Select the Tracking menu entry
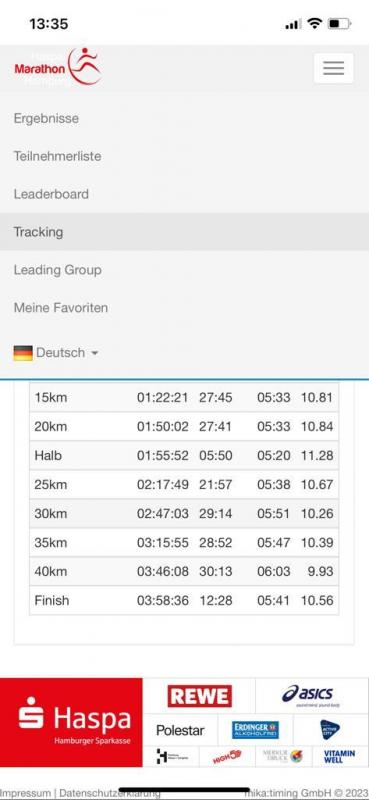Image resolution: width=369 pixels, height=800 pixels. click(x=184, y=232)
